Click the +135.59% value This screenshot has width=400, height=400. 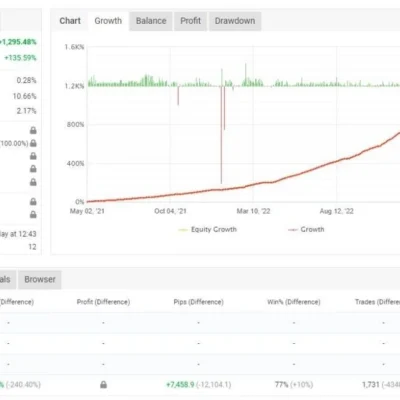tap(20, 58)
